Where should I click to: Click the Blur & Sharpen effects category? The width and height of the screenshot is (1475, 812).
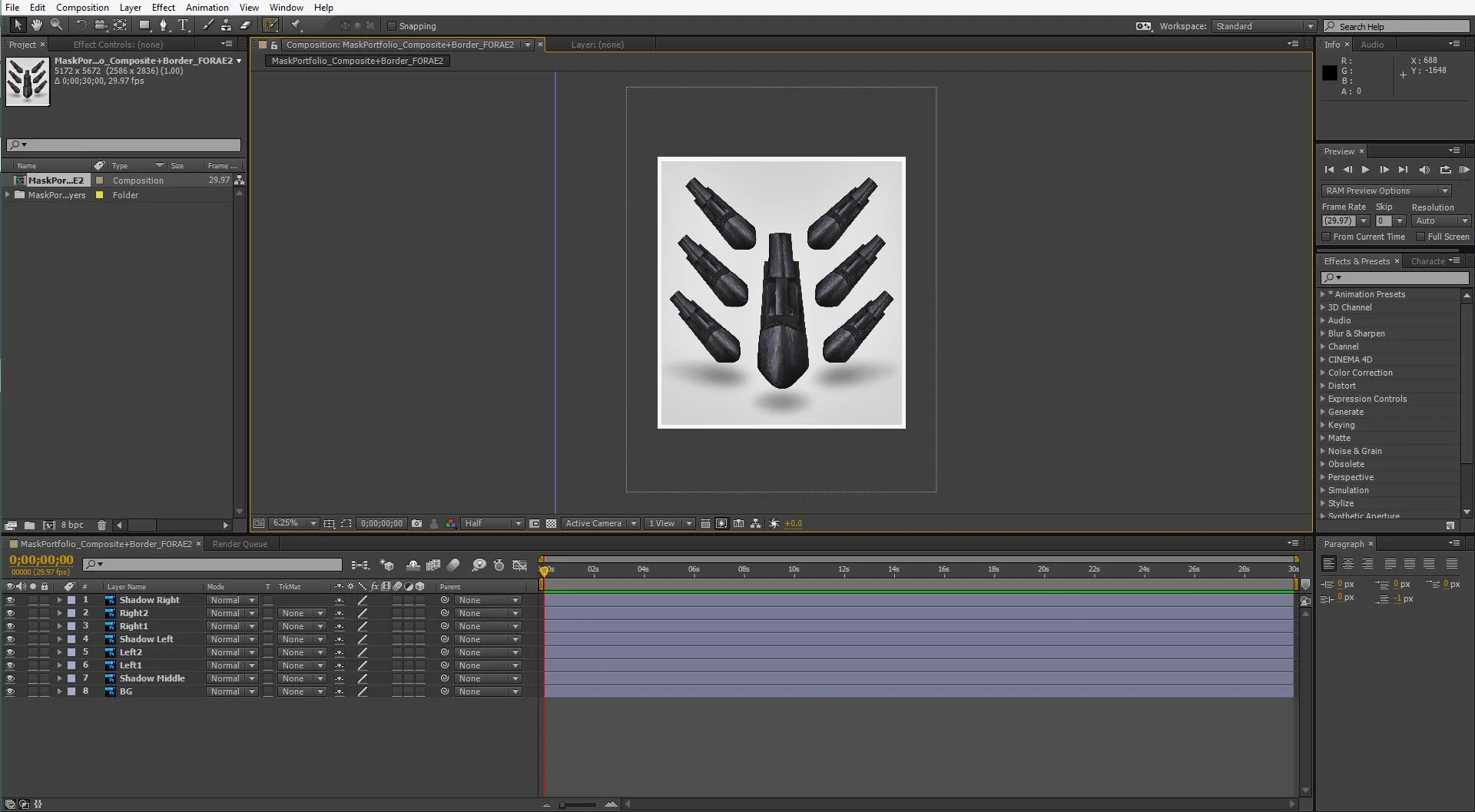[x=1356, y=333]
